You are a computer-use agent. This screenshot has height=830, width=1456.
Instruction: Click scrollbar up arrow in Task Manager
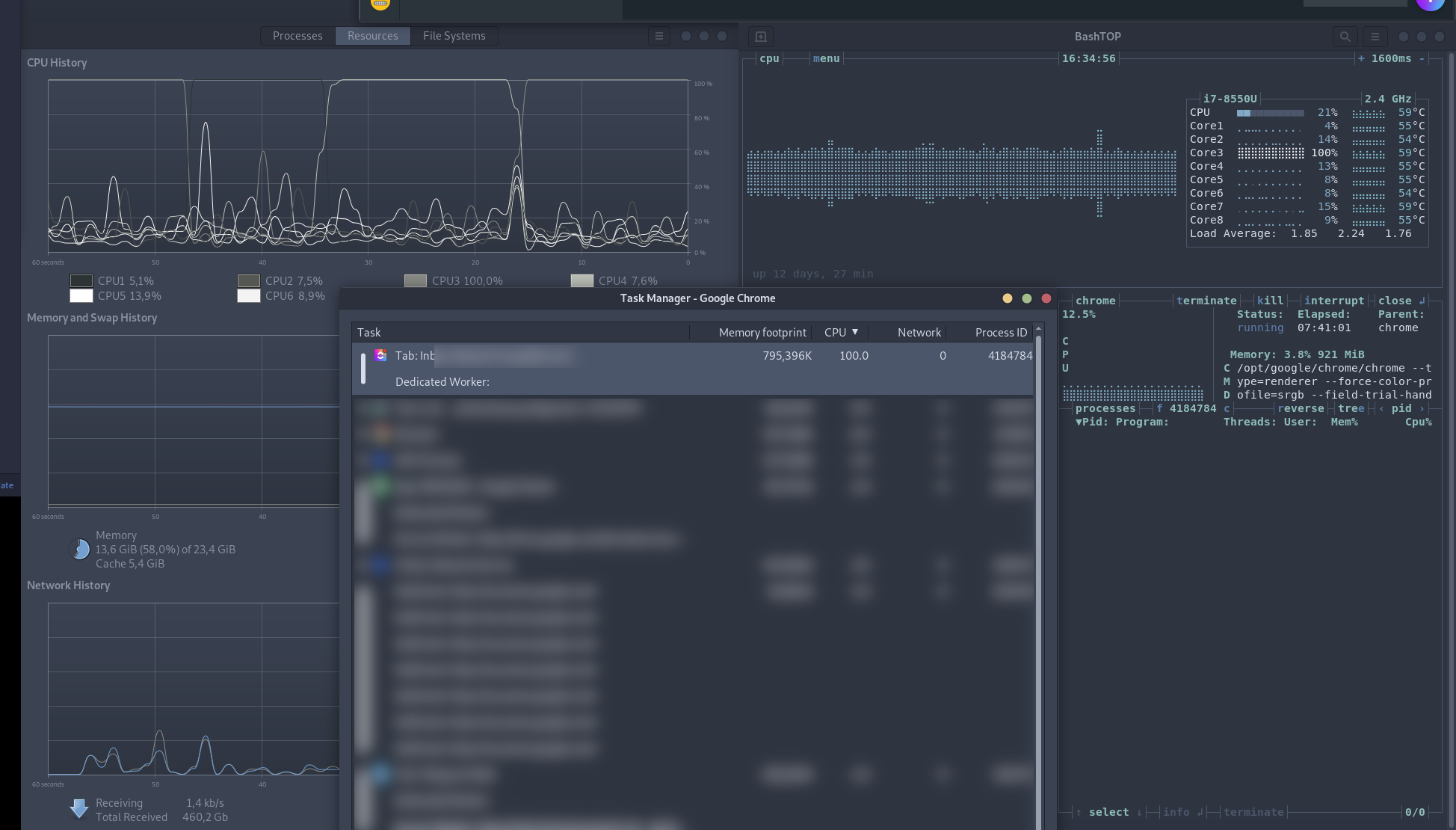1038,329
